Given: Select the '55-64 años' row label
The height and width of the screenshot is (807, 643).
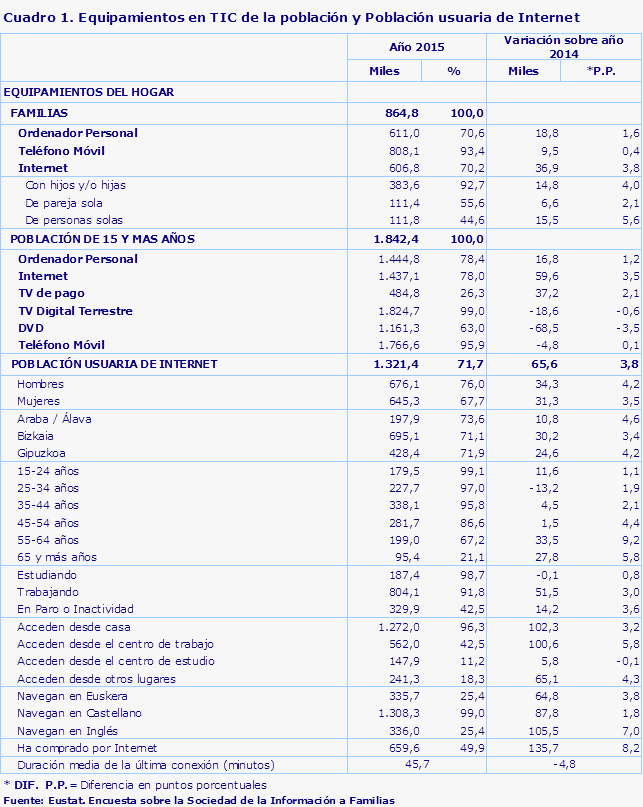Looking at the screenshot, I should (x=48, y=540).
